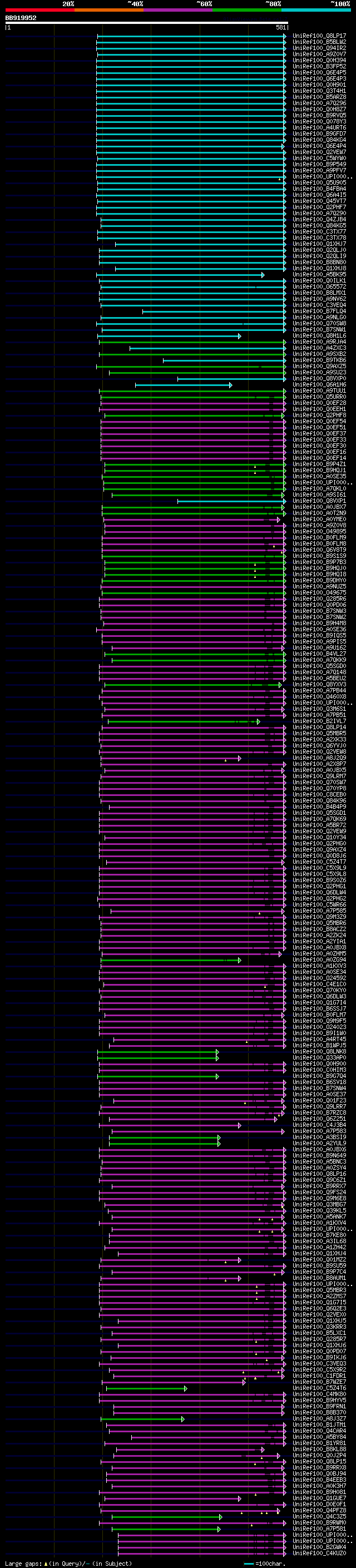Screen dimensions: 356x1568
Task: Select hit UniRef100_Q0EF28
Action: 319,403
